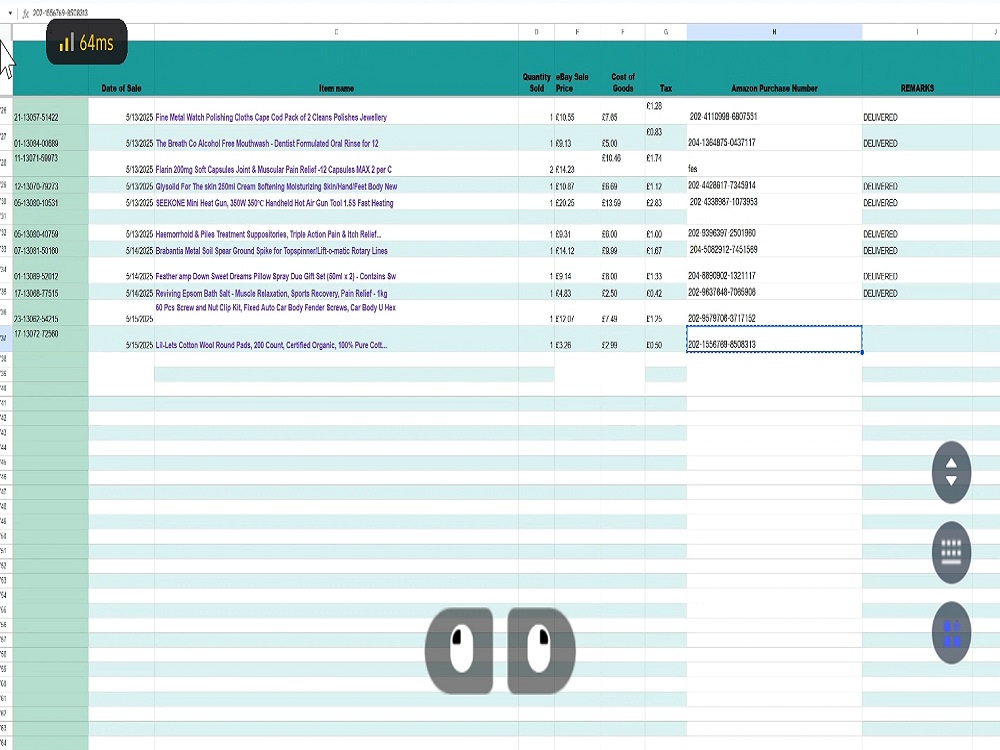Image resolution: width=1000 pixels, height=750 pixels.
Task: Select column I header
Action: (x=917, y=32)
